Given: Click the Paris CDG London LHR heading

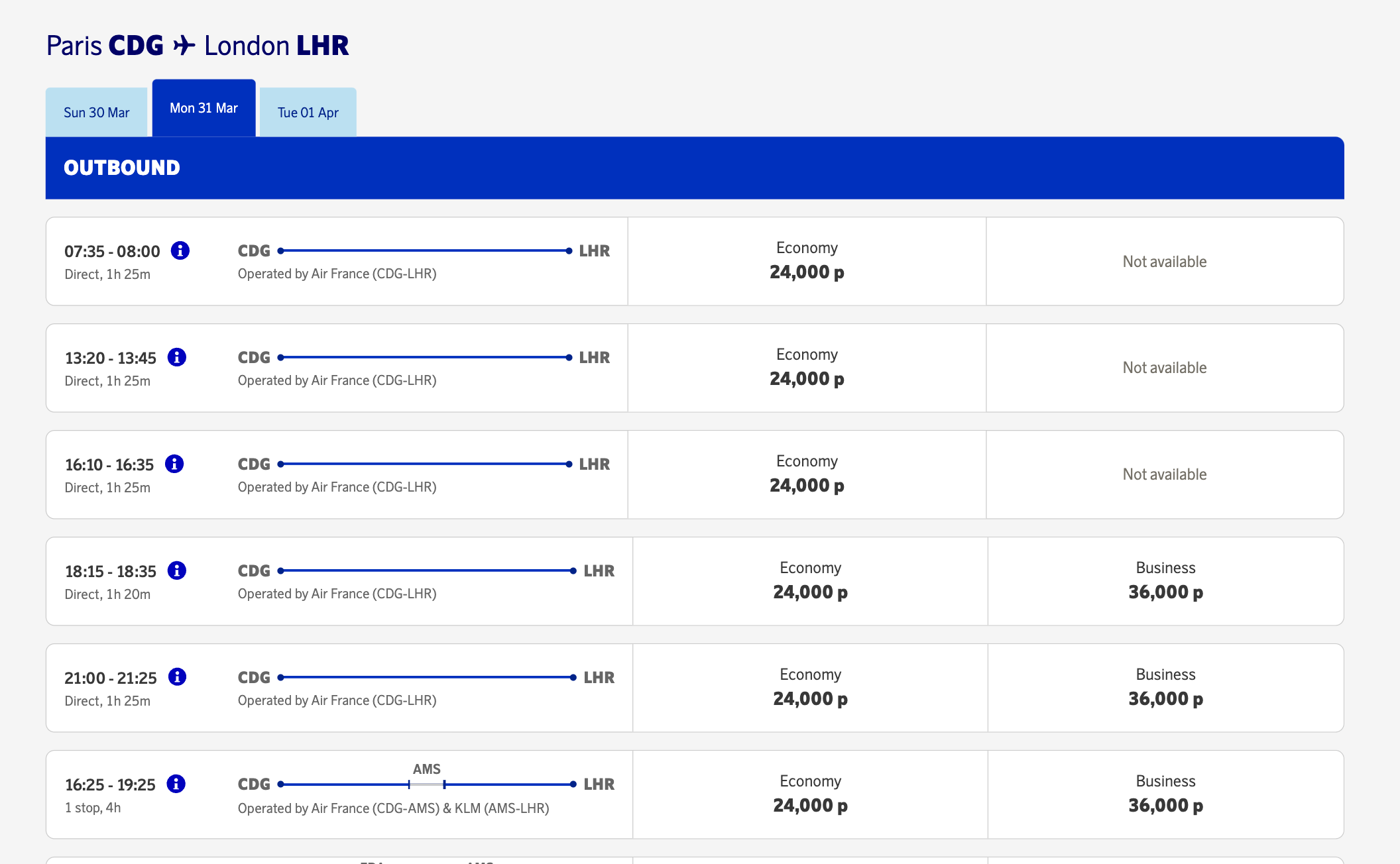Looking at the screenshot, I should [x=198, y=46].
